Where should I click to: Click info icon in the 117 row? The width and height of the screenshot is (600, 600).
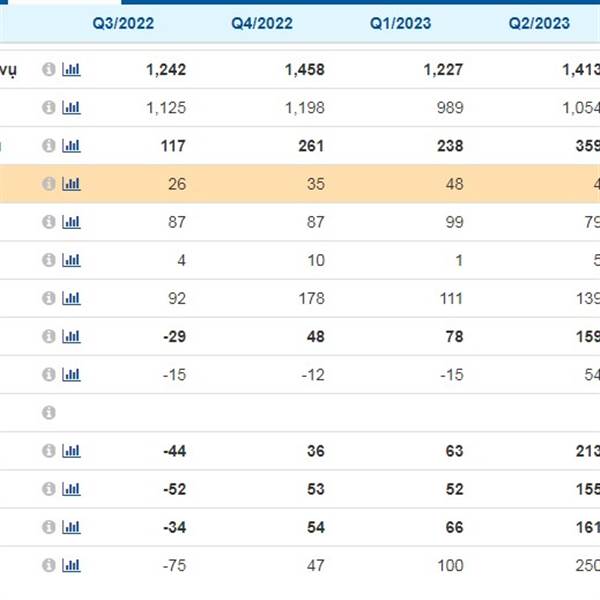(49, 146)
